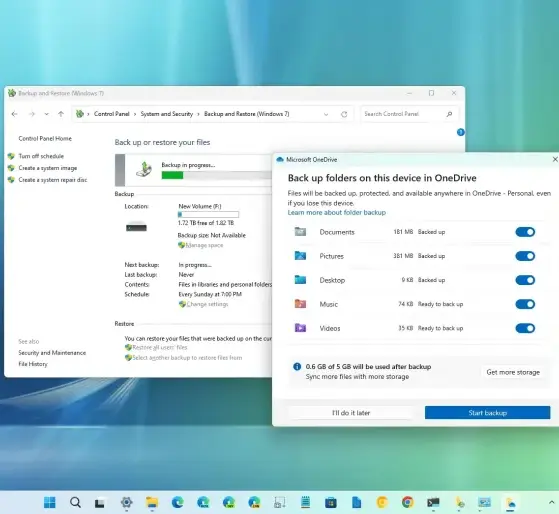The width and height of the screenshot is (559, 514).
Task: Select System and Security breadcrumb
Action: pos(166,114)
